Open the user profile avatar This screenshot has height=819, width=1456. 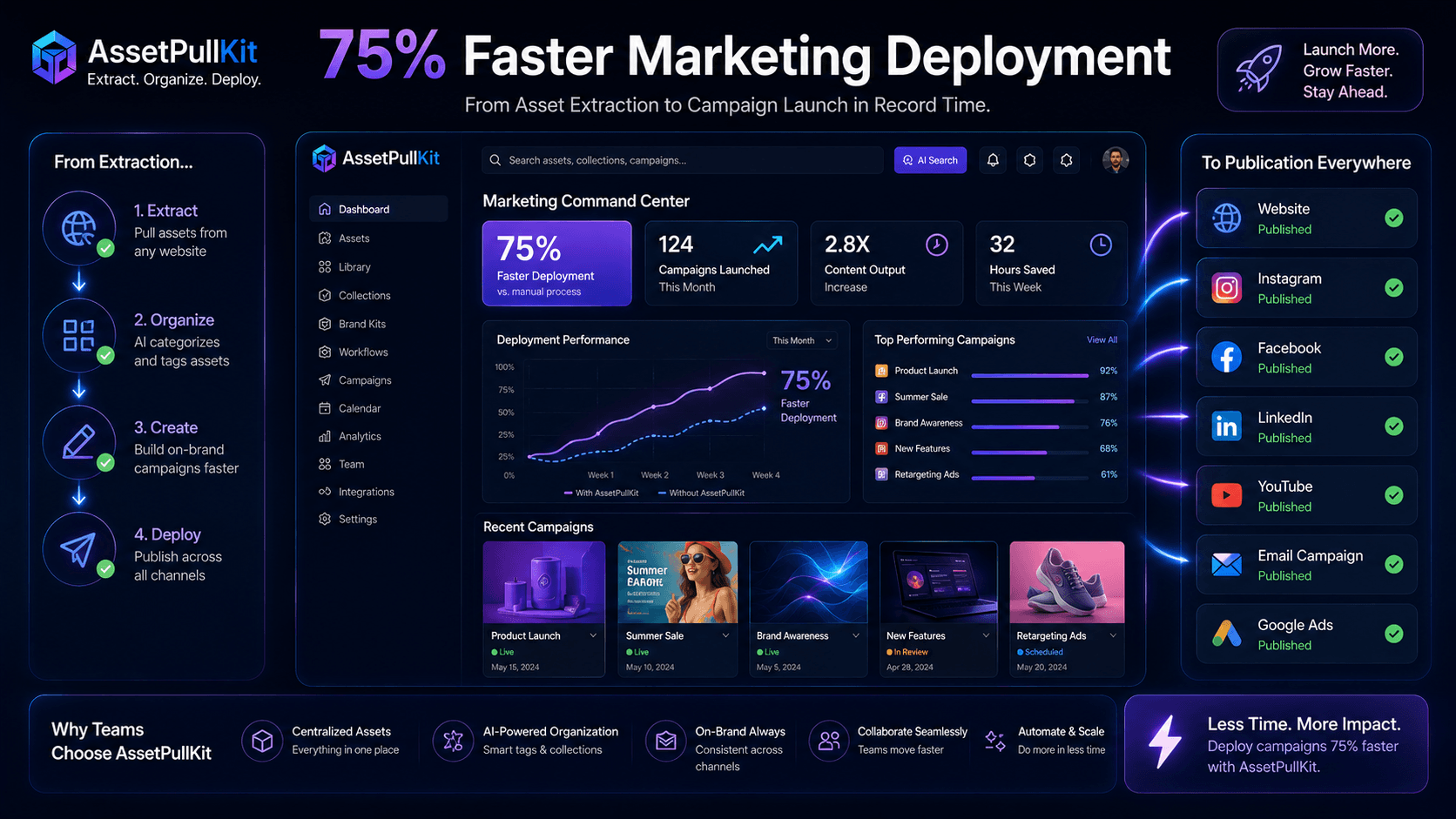[x=1116, y=160]
